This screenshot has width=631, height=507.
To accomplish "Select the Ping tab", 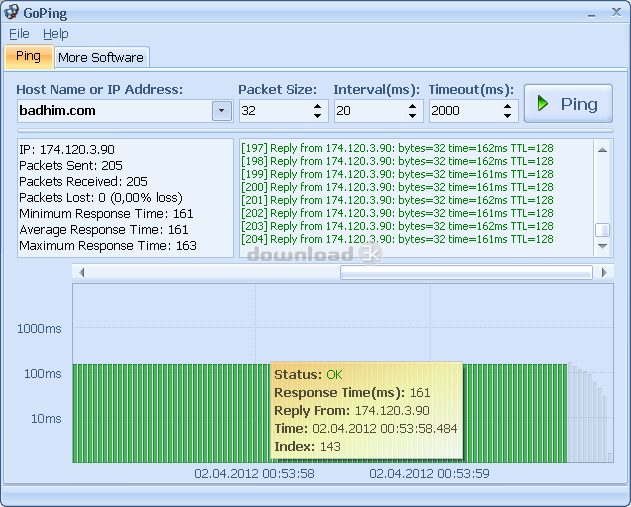I will (x=28, y=56).
